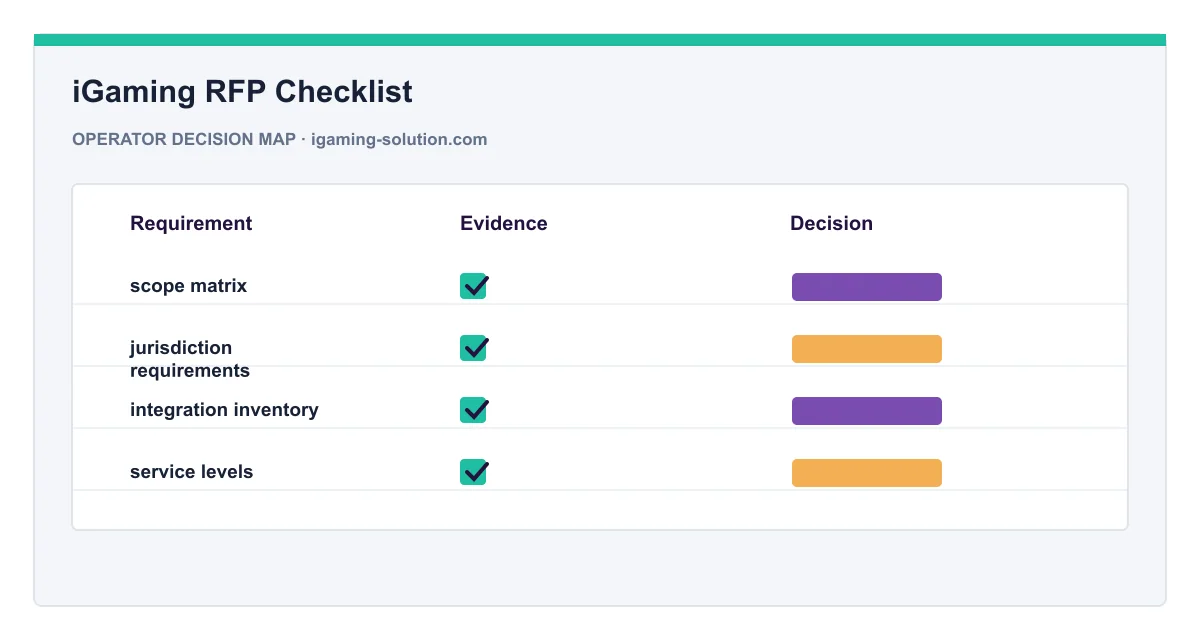The height and width of the screenshot is (640, 1200).
Task: Toggle the service levels evidence checkbox
Action: coord(473,472)
